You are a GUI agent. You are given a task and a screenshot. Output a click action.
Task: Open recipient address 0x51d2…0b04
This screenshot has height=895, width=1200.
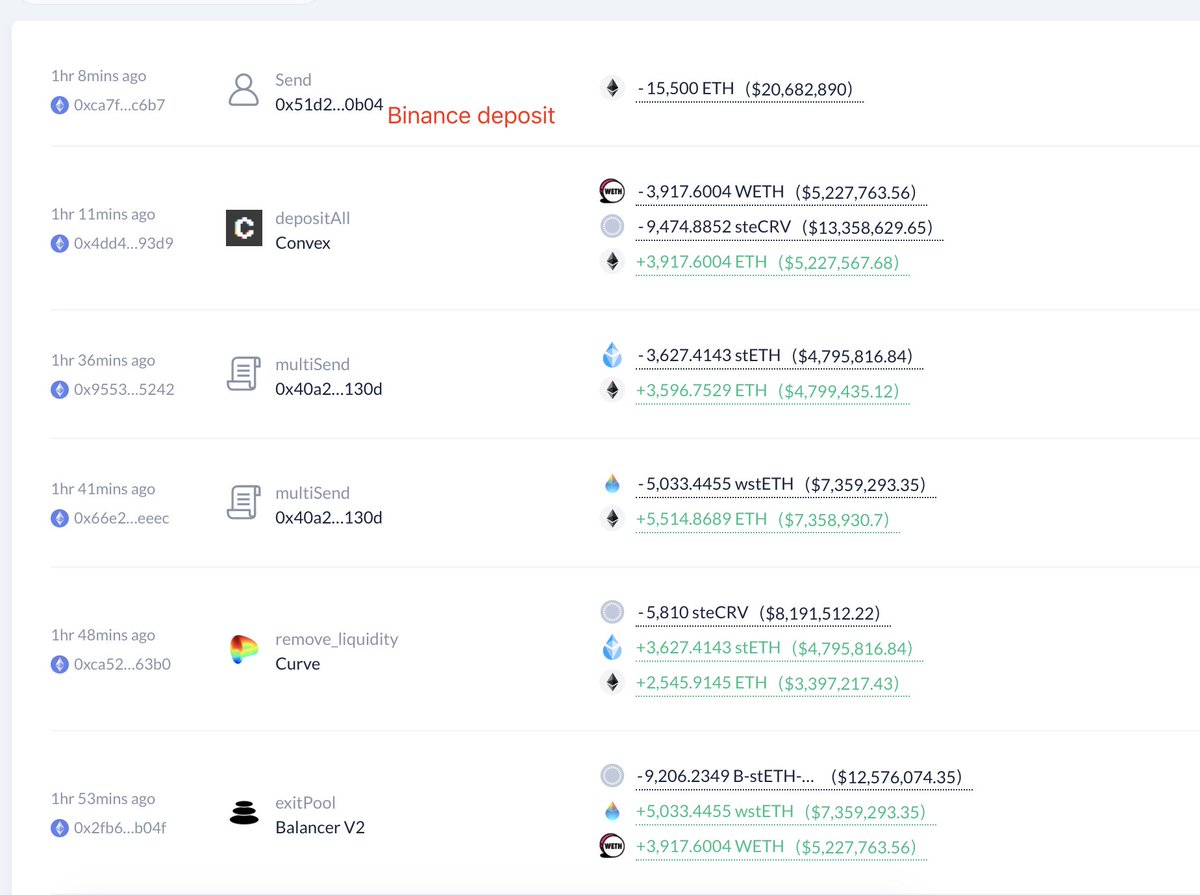tap(329, 104)
